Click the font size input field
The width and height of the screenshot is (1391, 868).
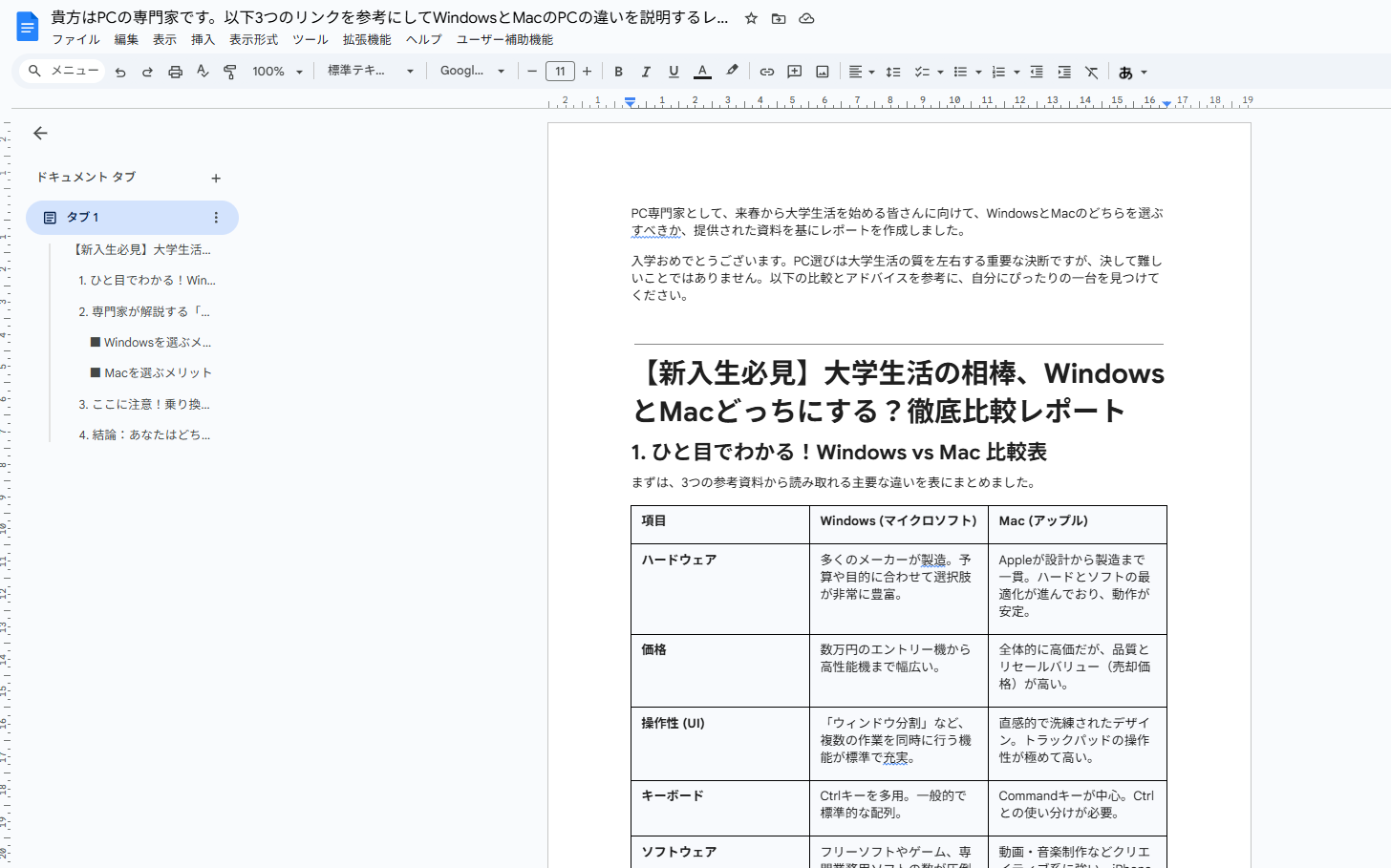click(x=560, y=72)
